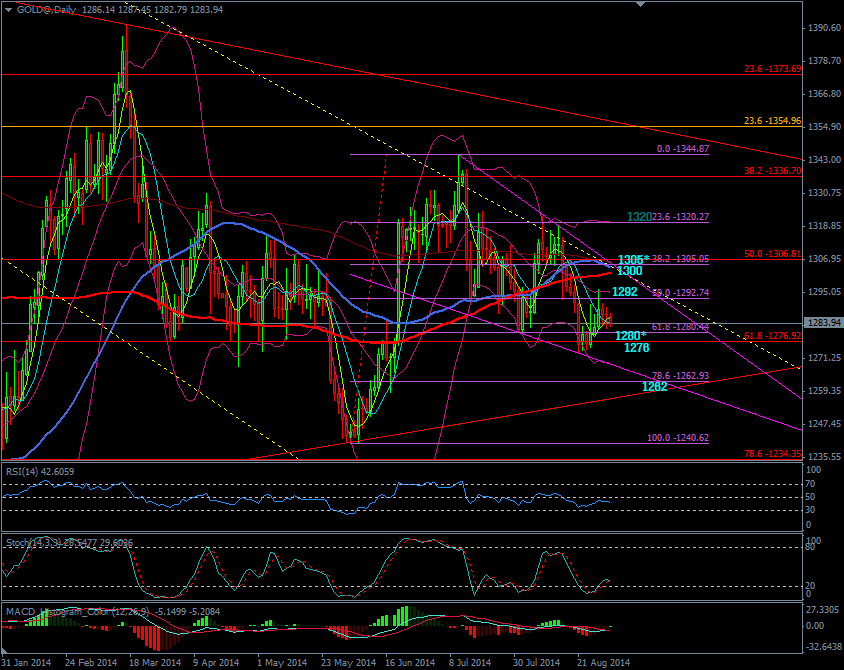Click the RSI scale level 70

tap(812, 483)
